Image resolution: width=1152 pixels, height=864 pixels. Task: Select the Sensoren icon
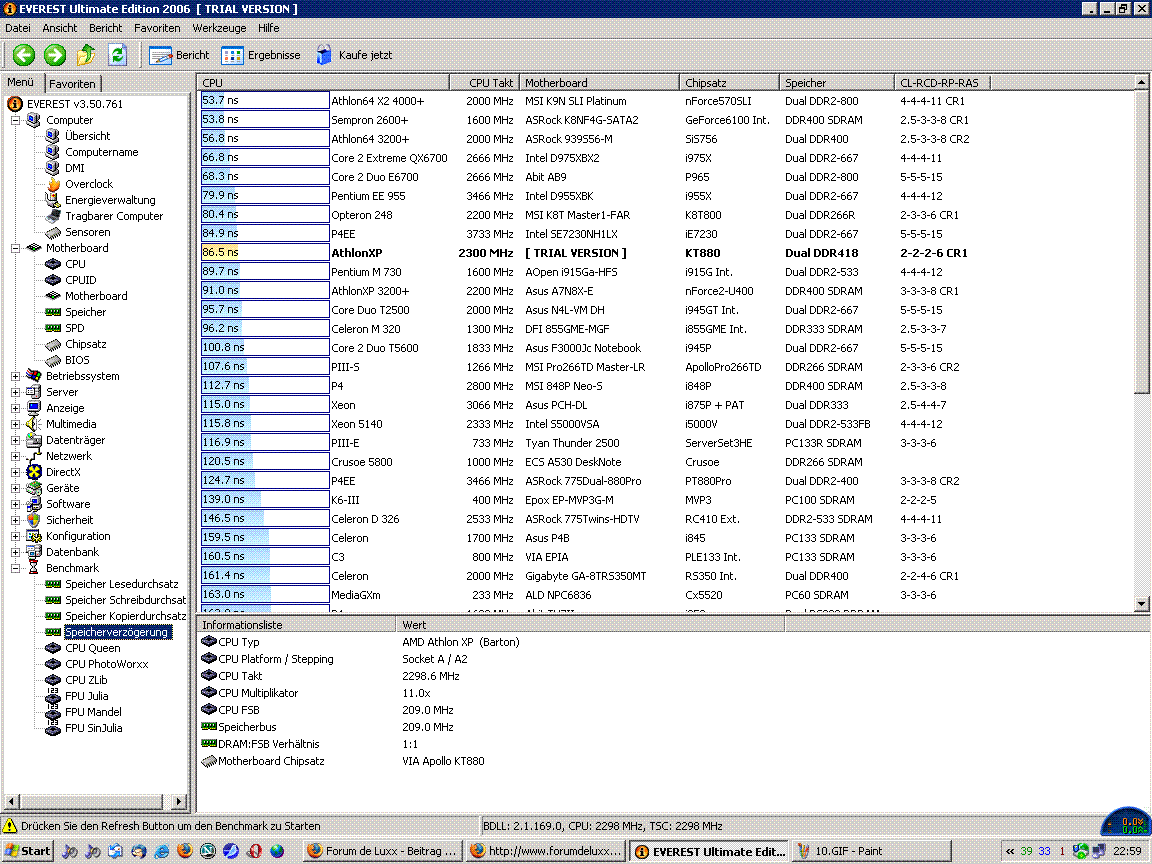[x=53, y=232]
